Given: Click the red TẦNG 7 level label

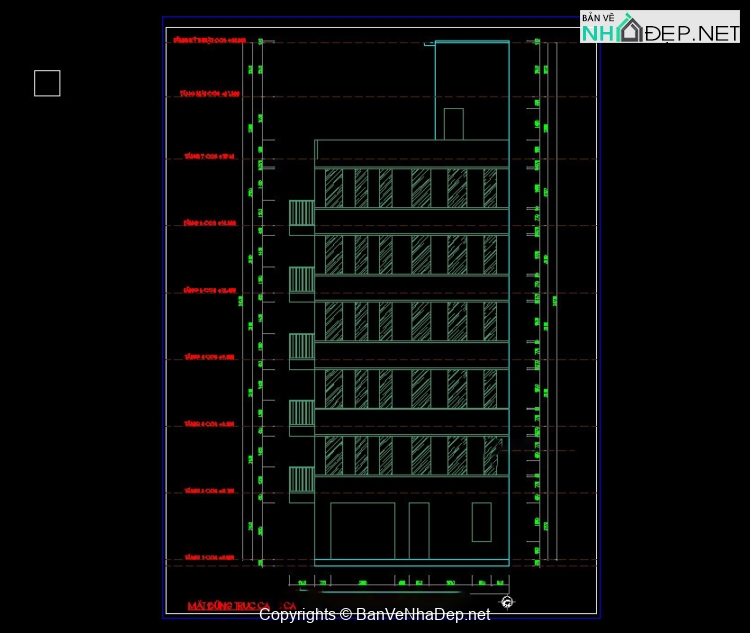Looking at the screenshot, I should coord(209,156).
